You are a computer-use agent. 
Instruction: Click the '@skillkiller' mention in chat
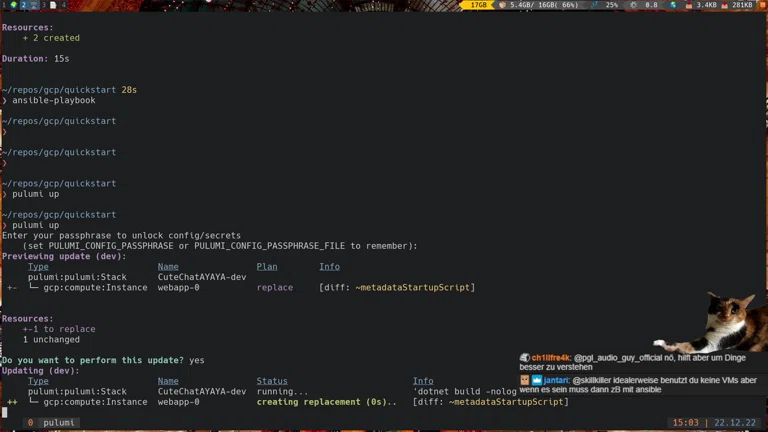click(x=591, y=380)
